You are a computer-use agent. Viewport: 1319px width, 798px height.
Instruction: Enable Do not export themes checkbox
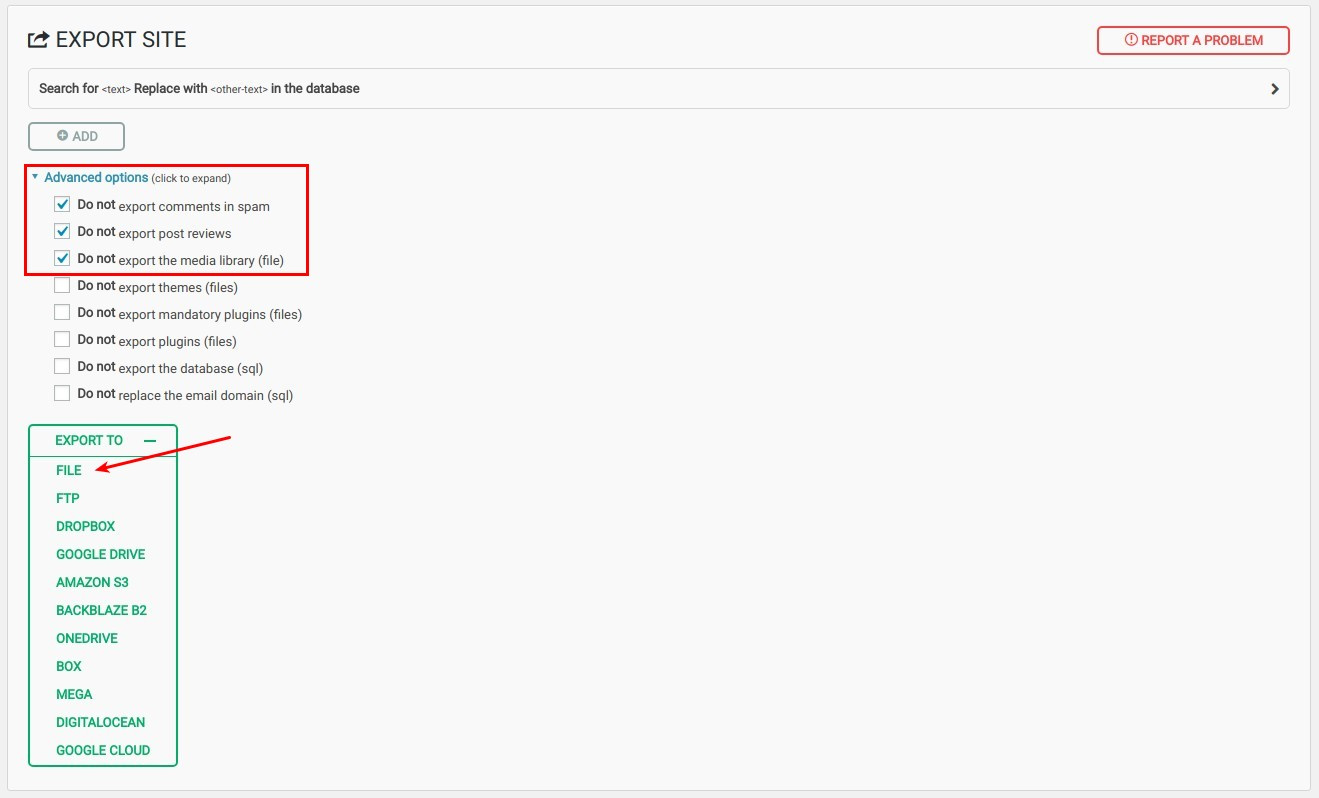click(x=62, y=286)
